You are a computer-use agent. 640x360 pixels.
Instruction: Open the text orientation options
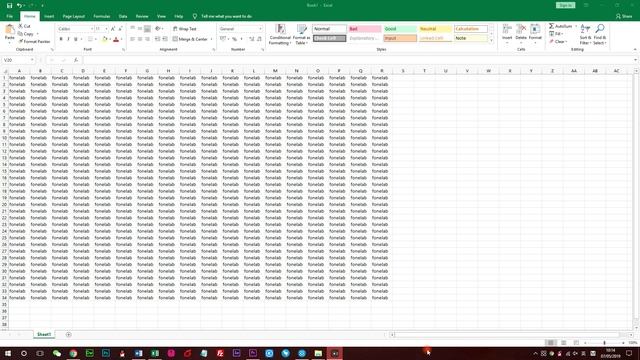[x=159, y=29]
